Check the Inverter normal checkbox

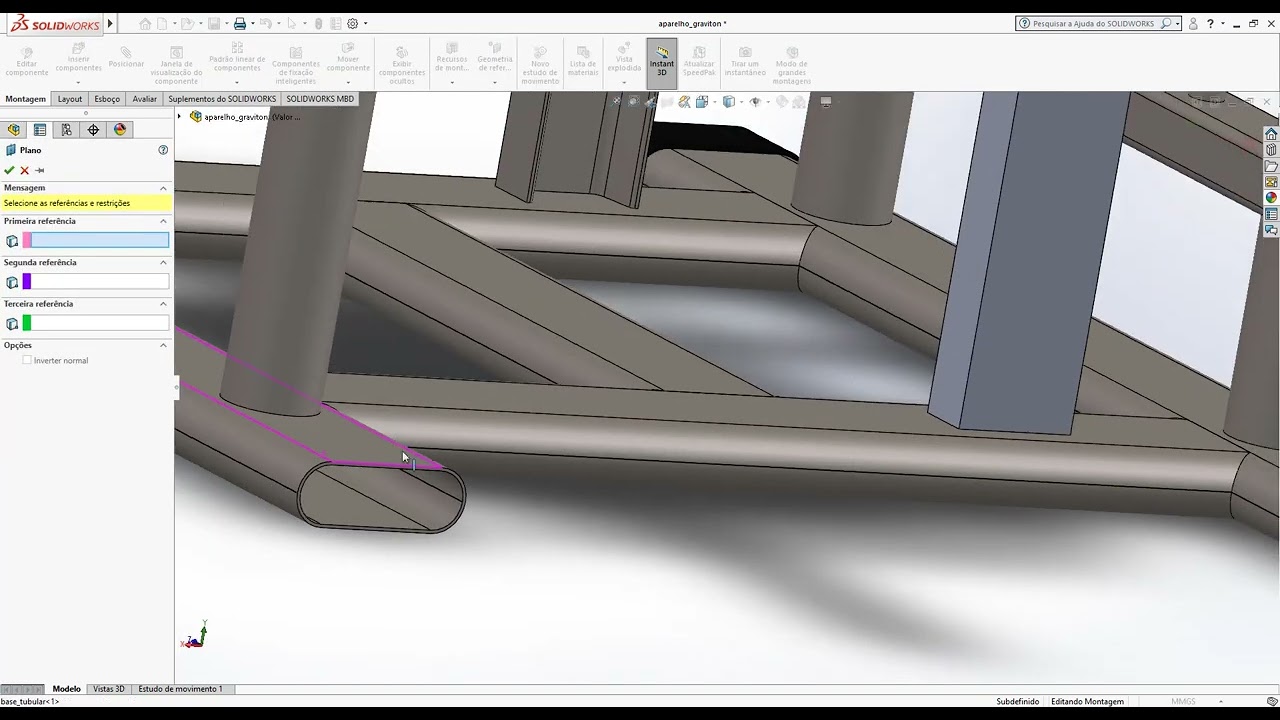click(27, 360)
